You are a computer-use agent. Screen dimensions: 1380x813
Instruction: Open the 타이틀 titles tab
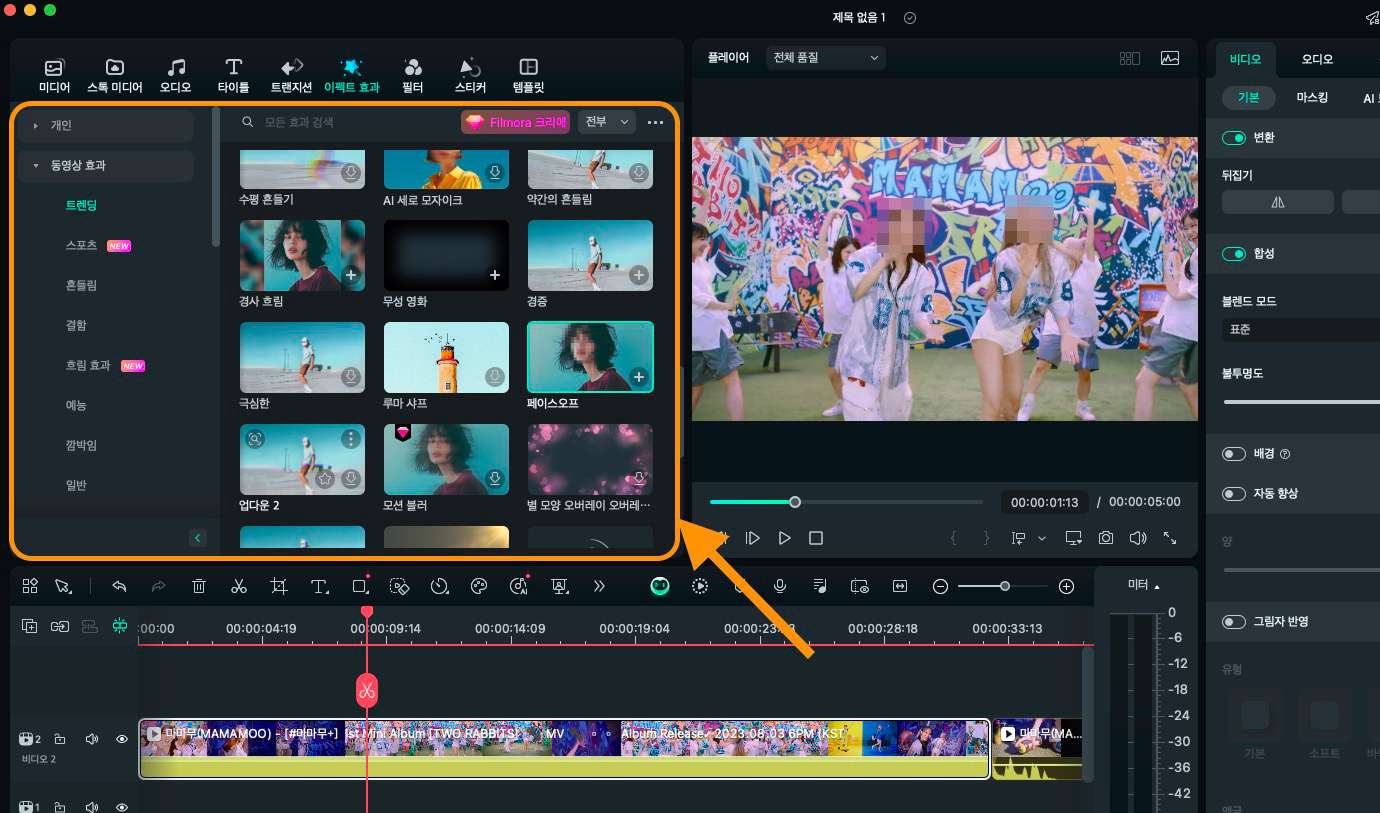[x=233, y=76]
